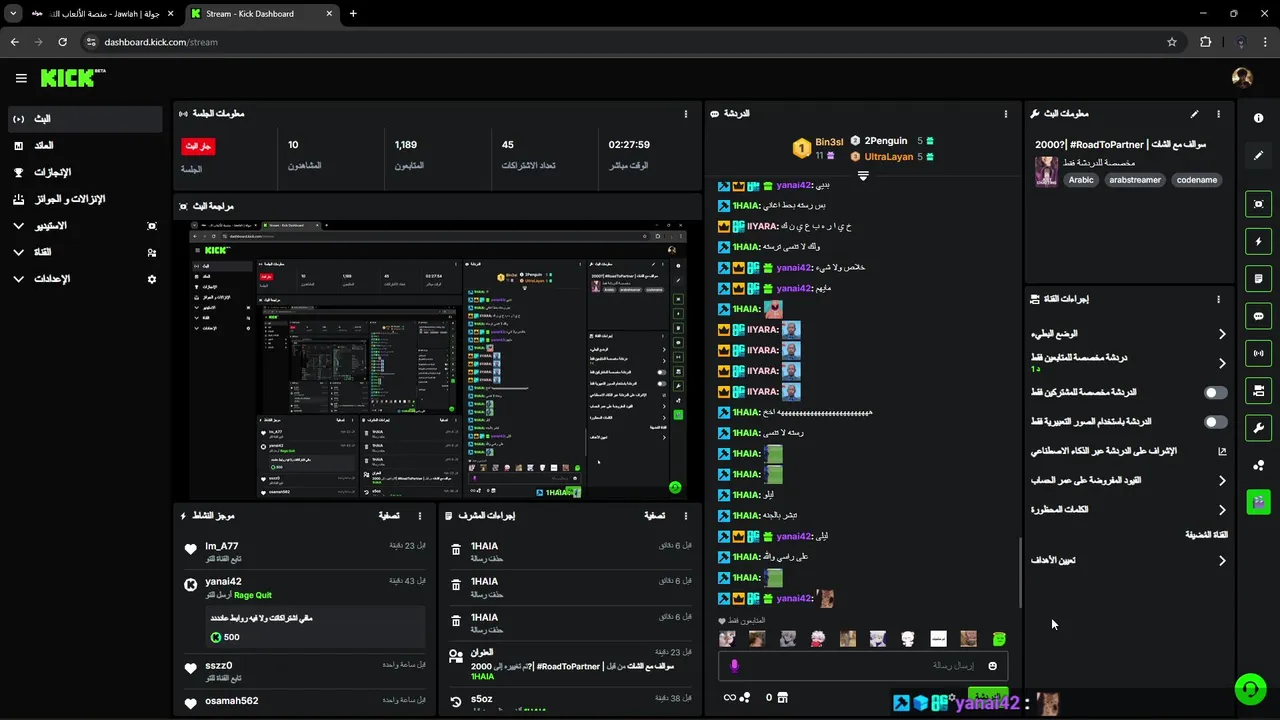1280x720 pixels.
Task: Toggle broadcast signal widget icon in toolbar
Action: coord(1258,353)
